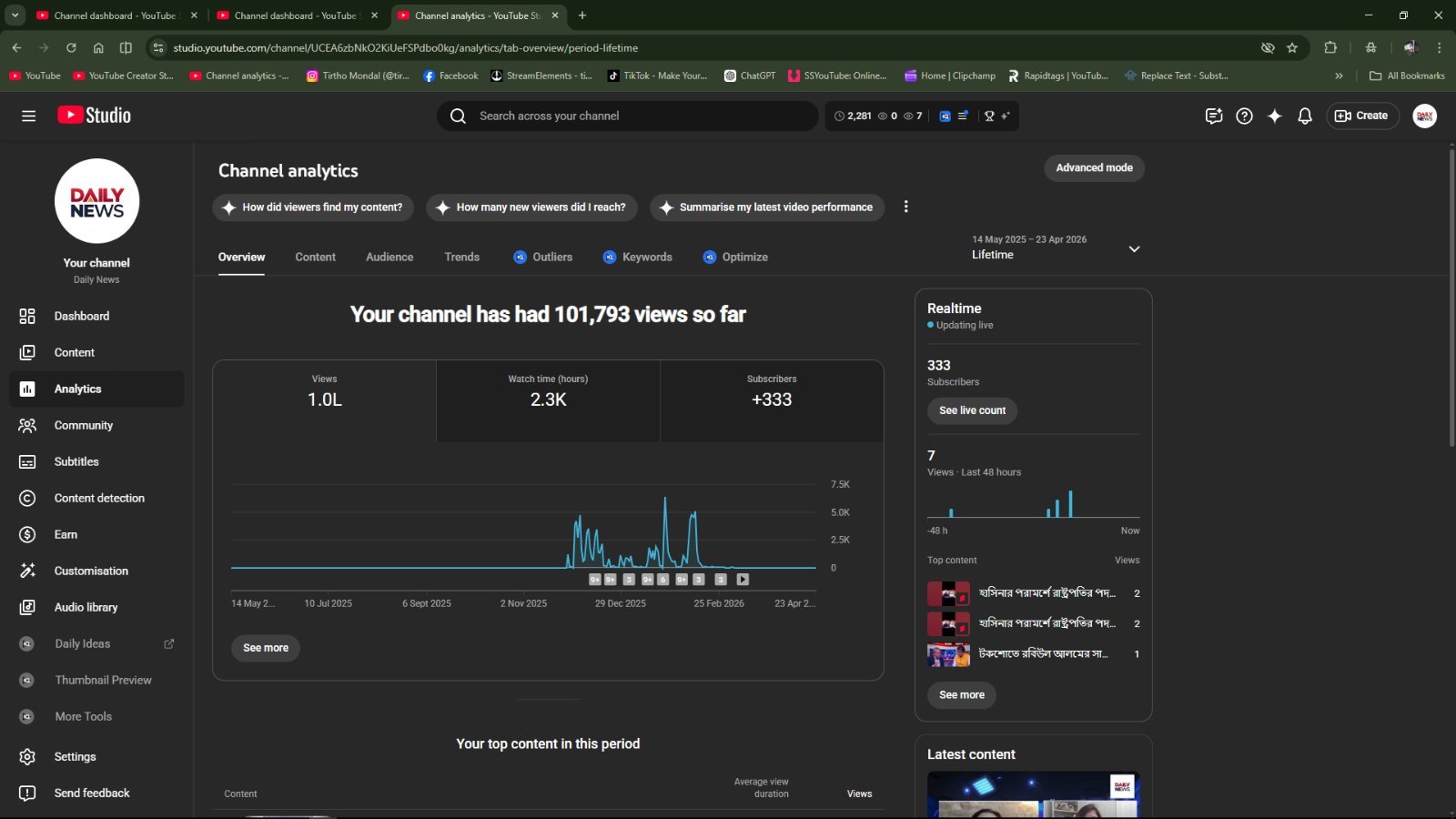Open the Audio library
This screenshot has height=819, width=1456.
pos(96,607)
